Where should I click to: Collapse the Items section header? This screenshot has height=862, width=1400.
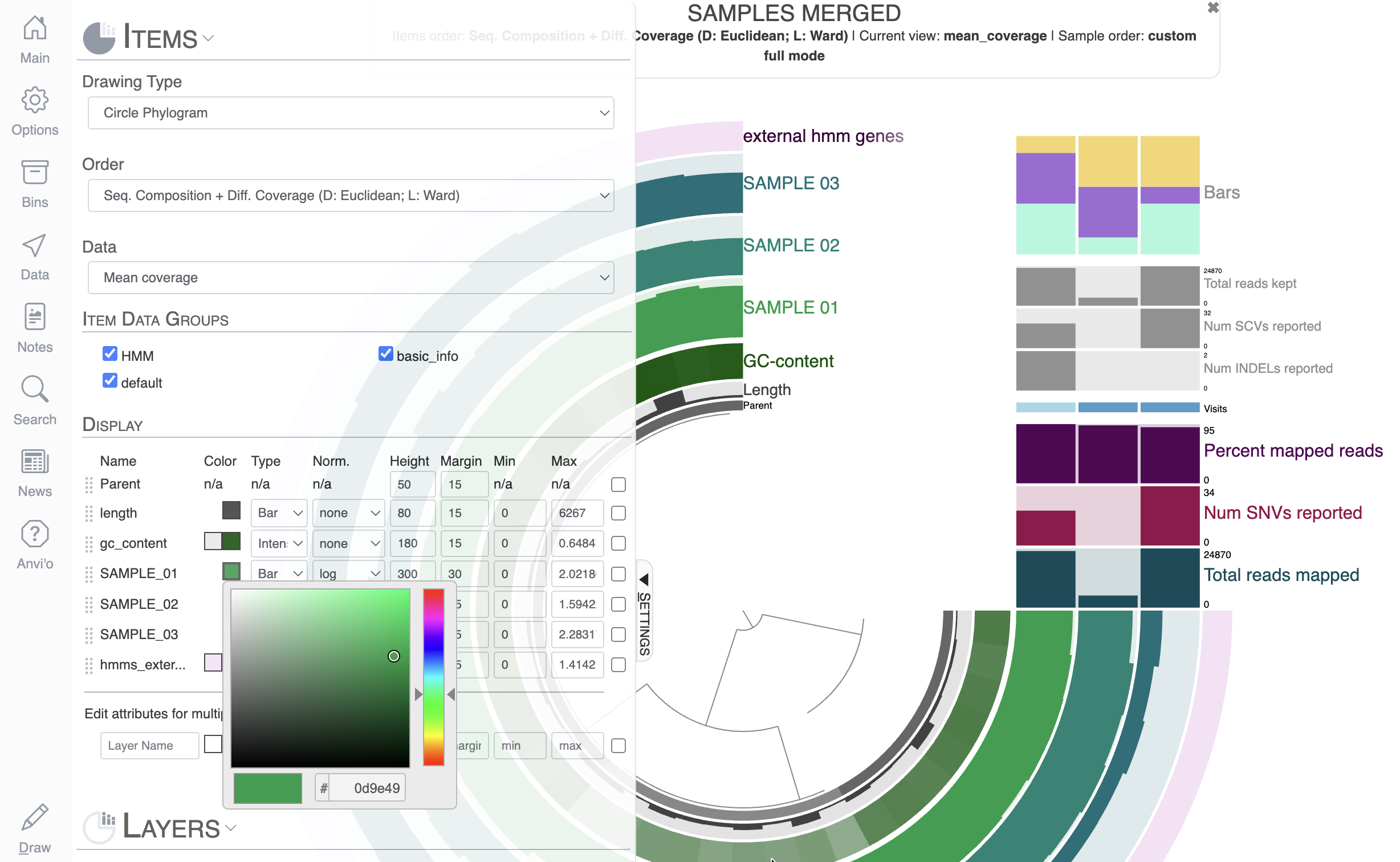[160, 38]
